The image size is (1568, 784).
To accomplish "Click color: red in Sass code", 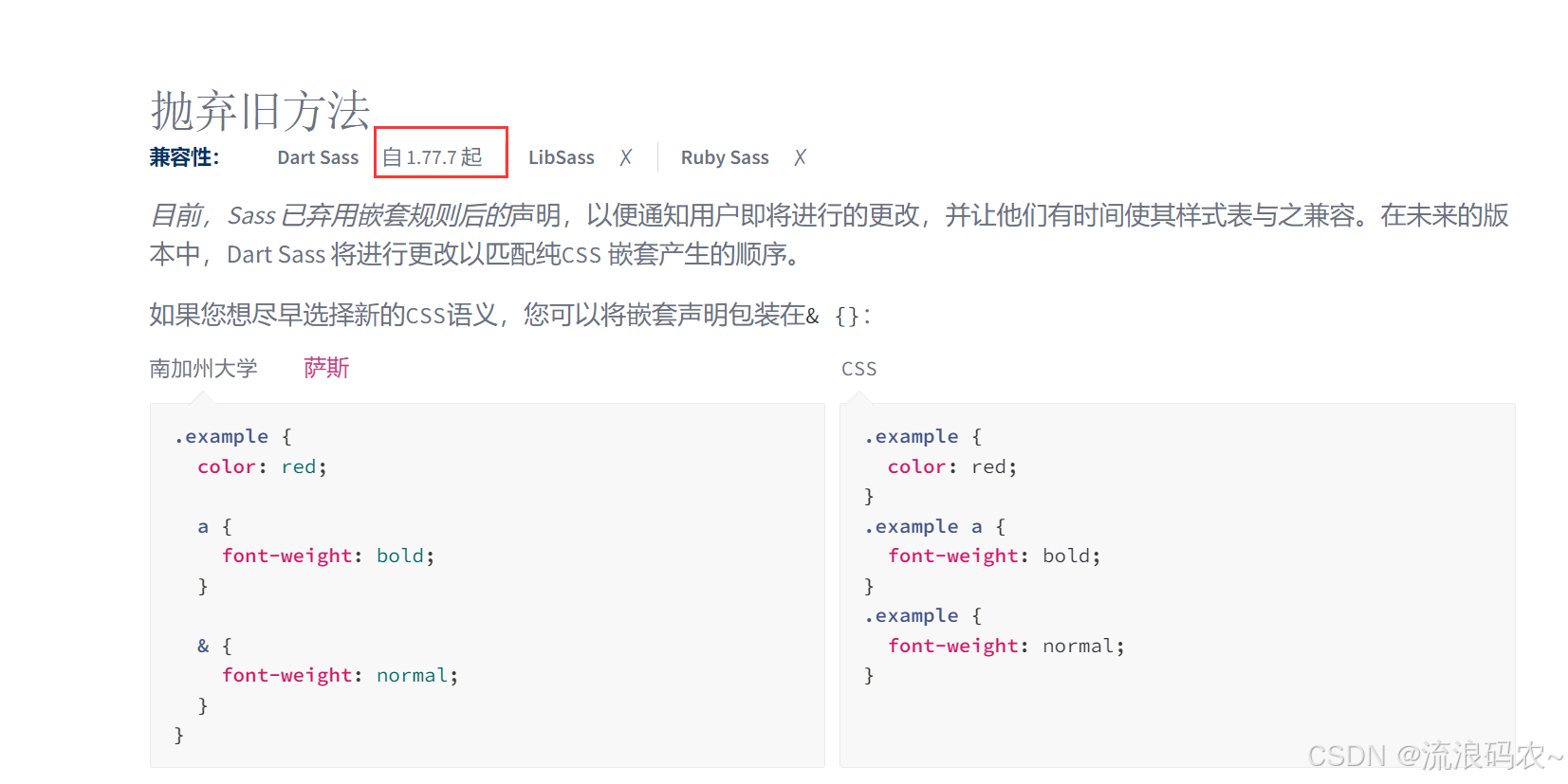I will (x=262, y=466).
